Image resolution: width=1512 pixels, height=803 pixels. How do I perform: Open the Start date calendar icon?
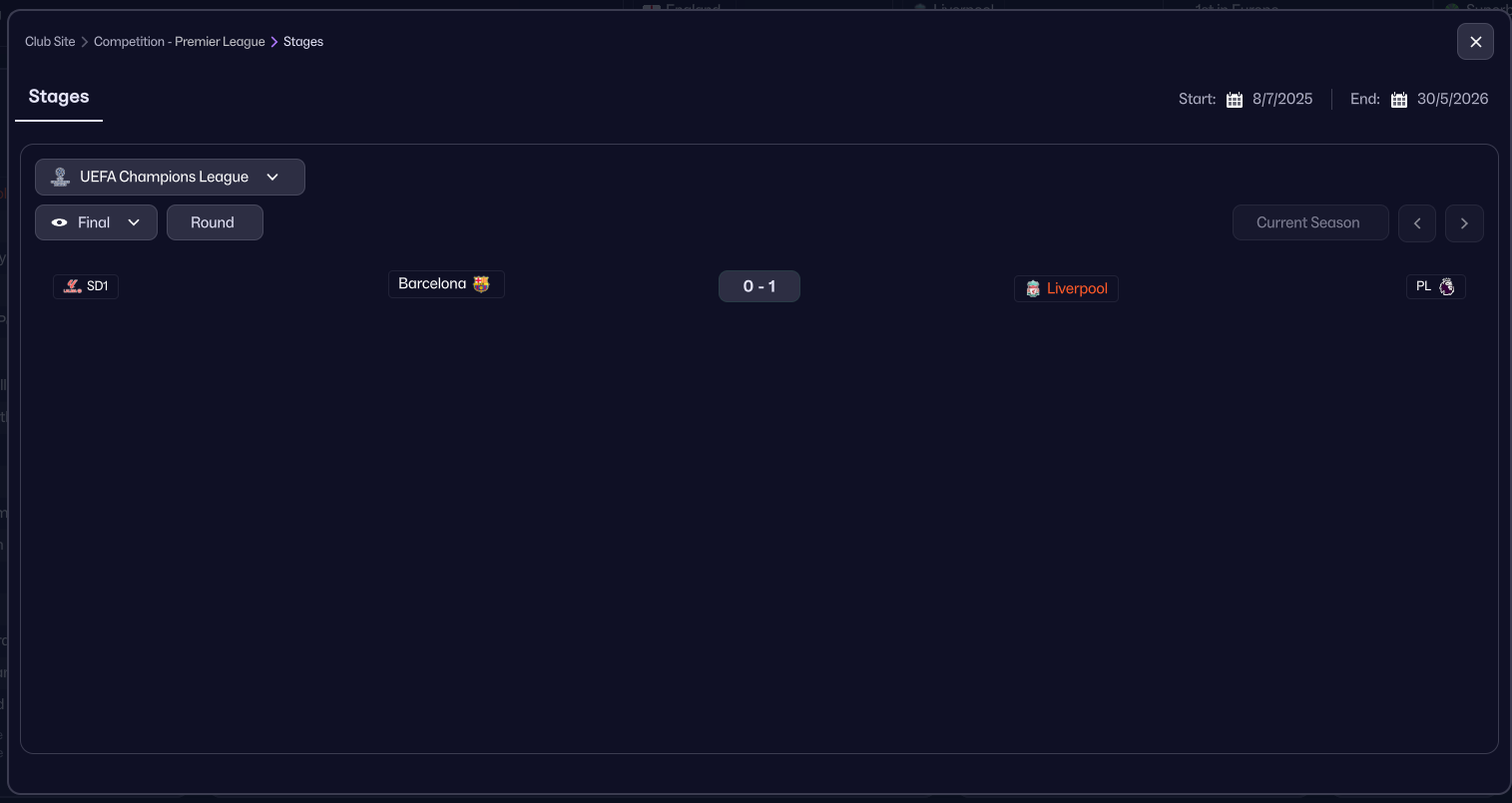[1235, 100]
